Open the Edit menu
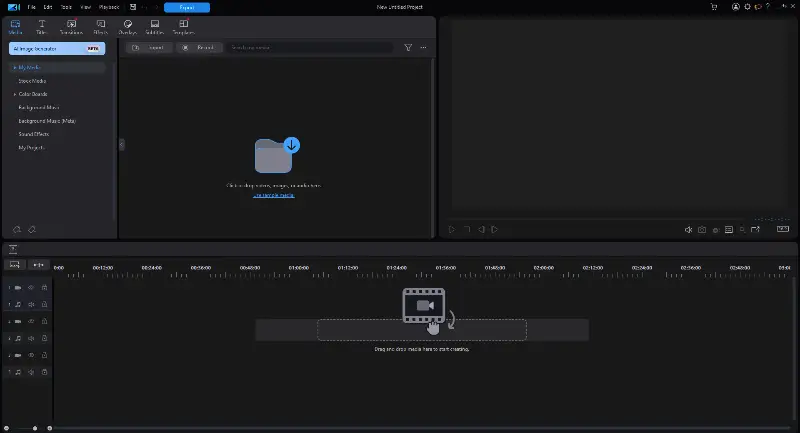800x433 pixels. click(48, 7)
